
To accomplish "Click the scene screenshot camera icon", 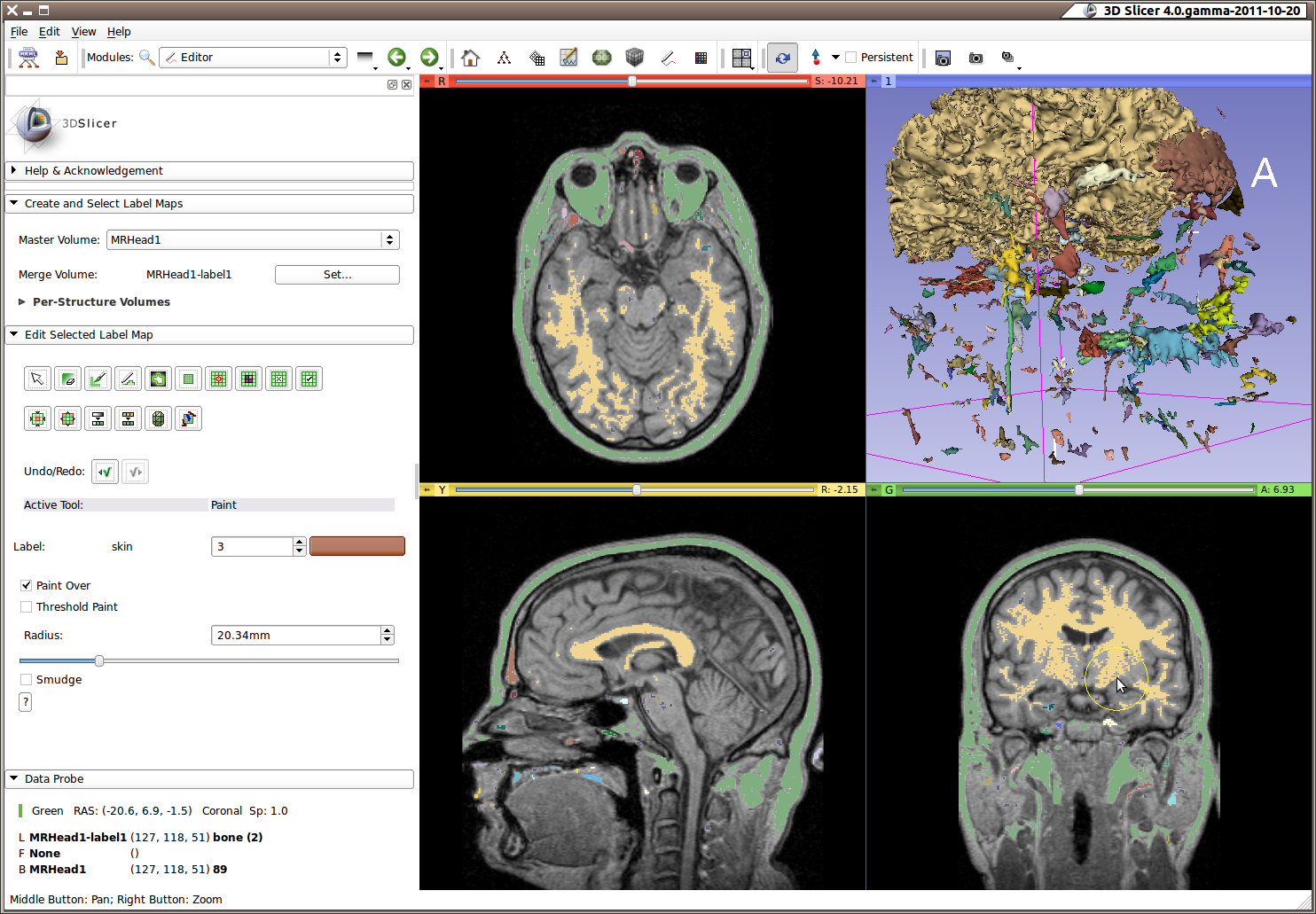I will [x=975, y=58].
